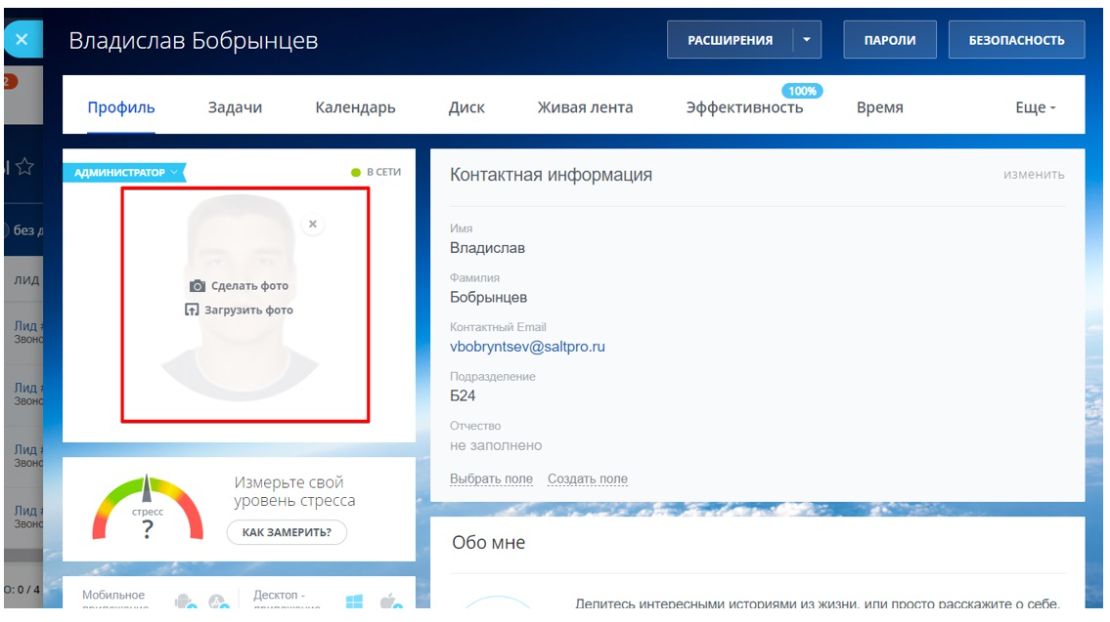Click the name Владислав field value

click(x=487, y=248)
